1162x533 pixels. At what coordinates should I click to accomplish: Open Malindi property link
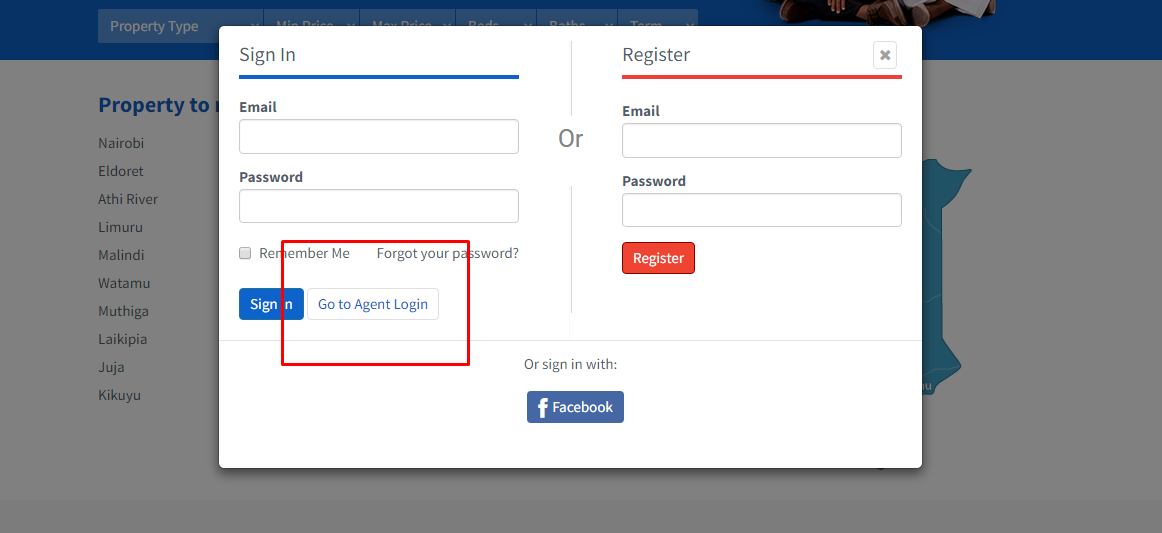[122, 255]
